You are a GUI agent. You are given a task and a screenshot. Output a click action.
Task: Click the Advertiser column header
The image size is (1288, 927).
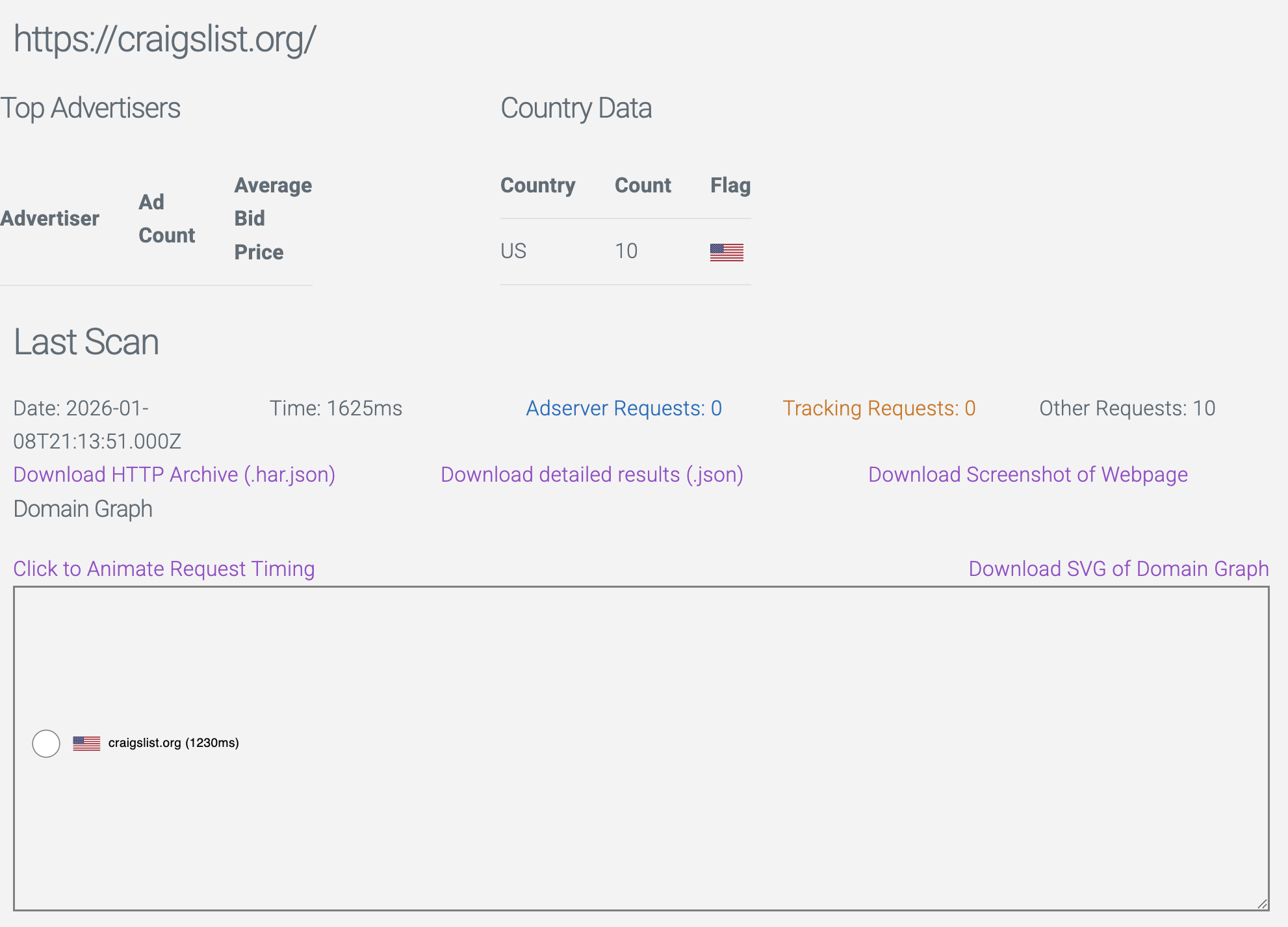(x=50, y=218)
